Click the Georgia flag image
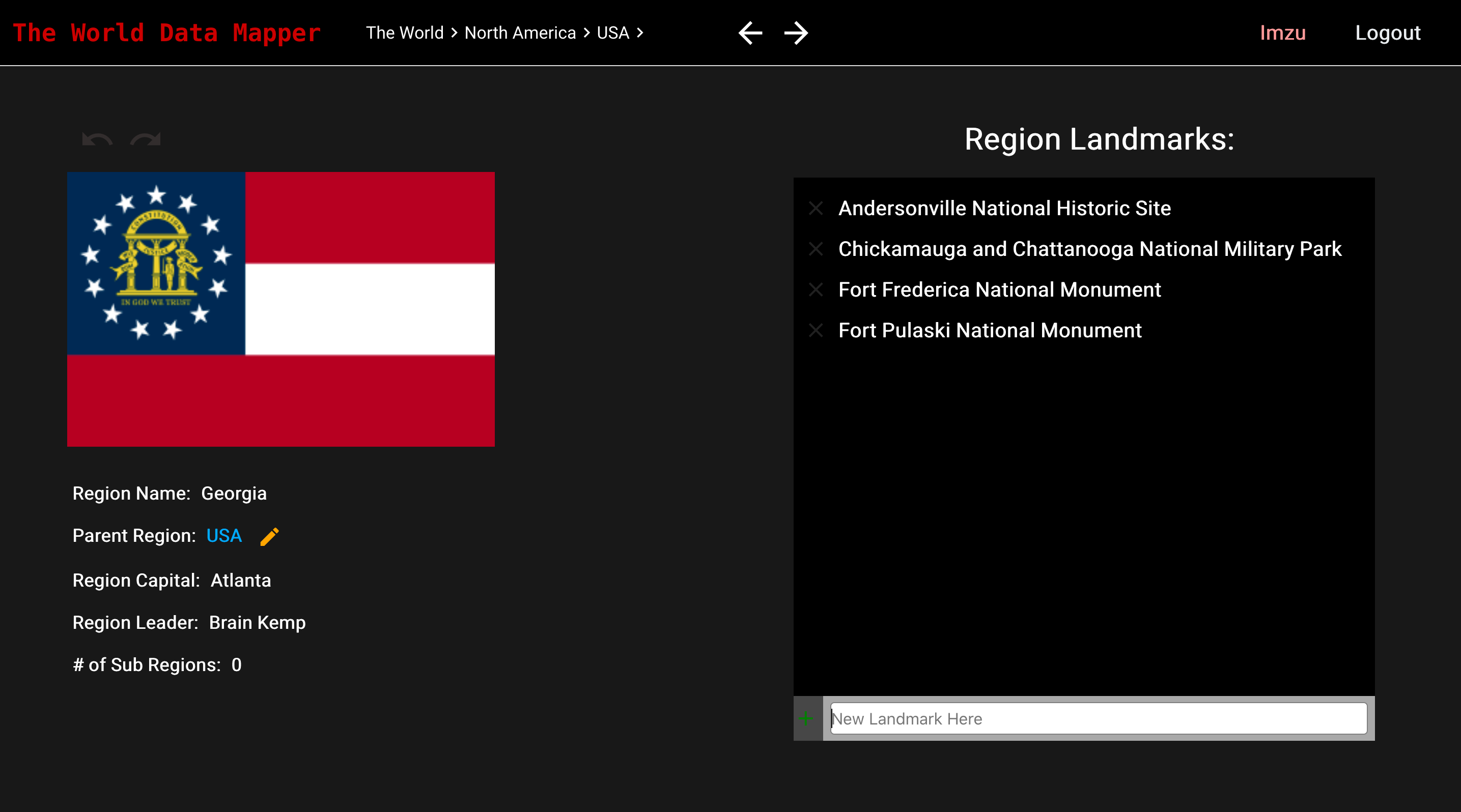The image size is (1461, 812). pyautogui.click(x=280, y=309)
